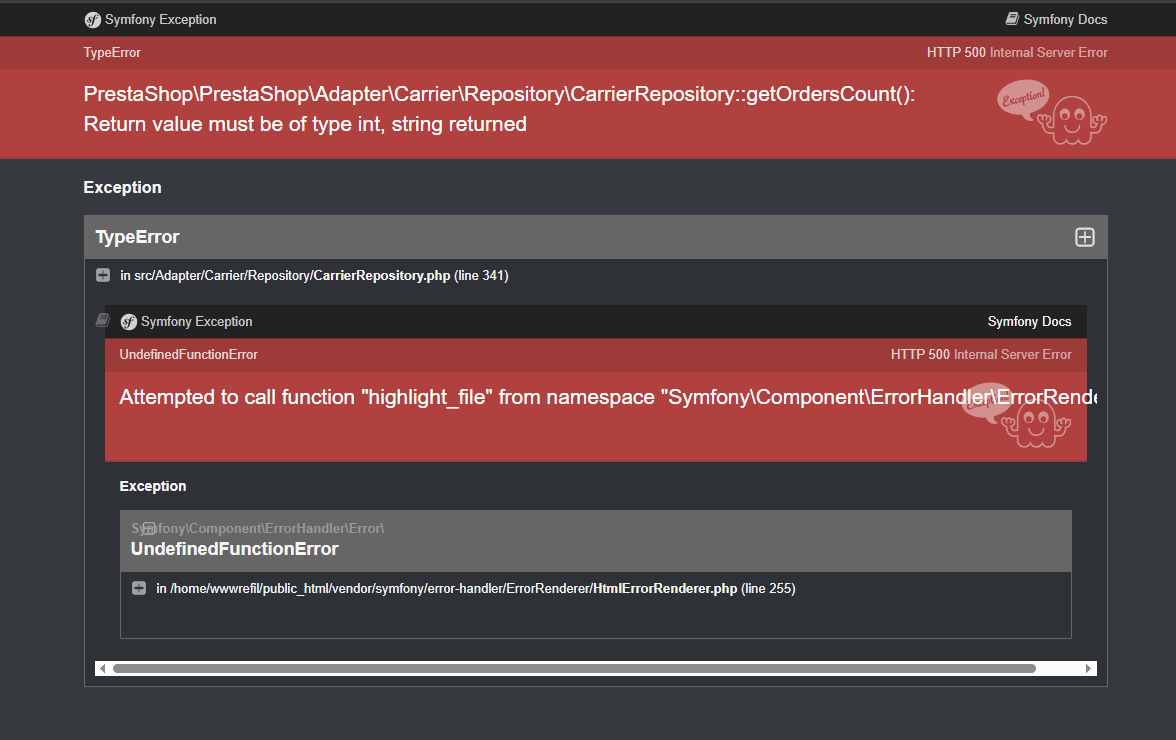Image resolution: width=1176 pixels, height=740 pixels.
Task: Click the TypeError panel header title
Action: pyautogui.click(x=137, y=237)
